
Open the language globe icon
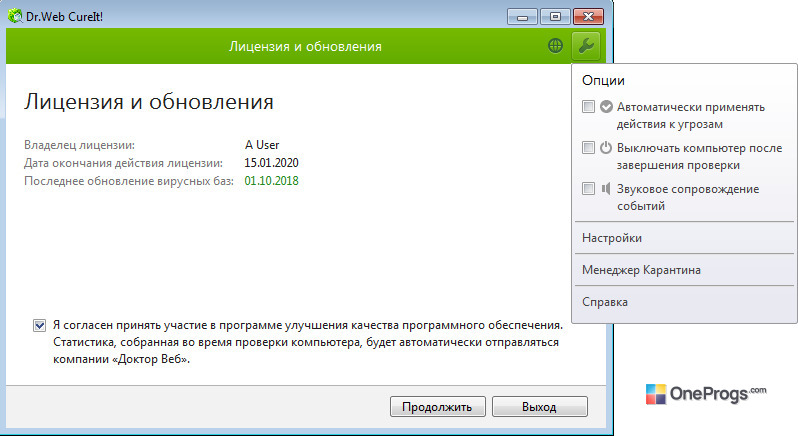click(x=555, y=46)
